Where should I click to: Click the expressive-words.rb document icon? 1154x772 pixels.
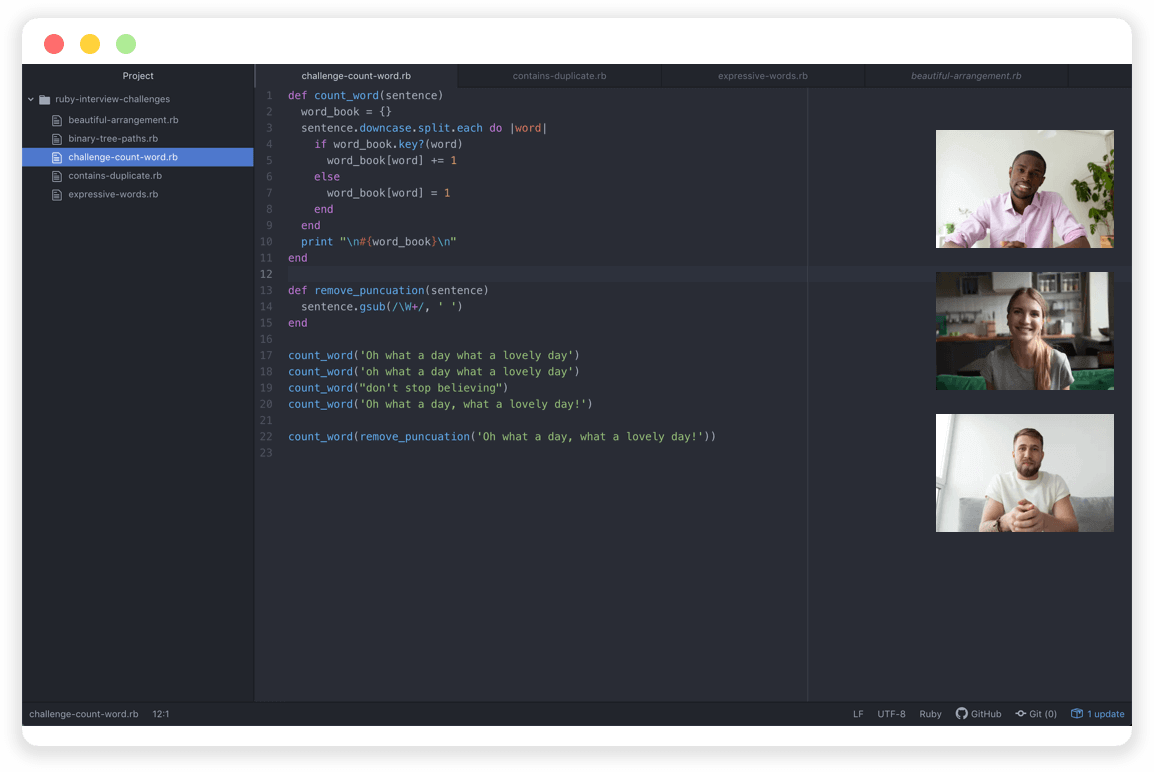57,194
